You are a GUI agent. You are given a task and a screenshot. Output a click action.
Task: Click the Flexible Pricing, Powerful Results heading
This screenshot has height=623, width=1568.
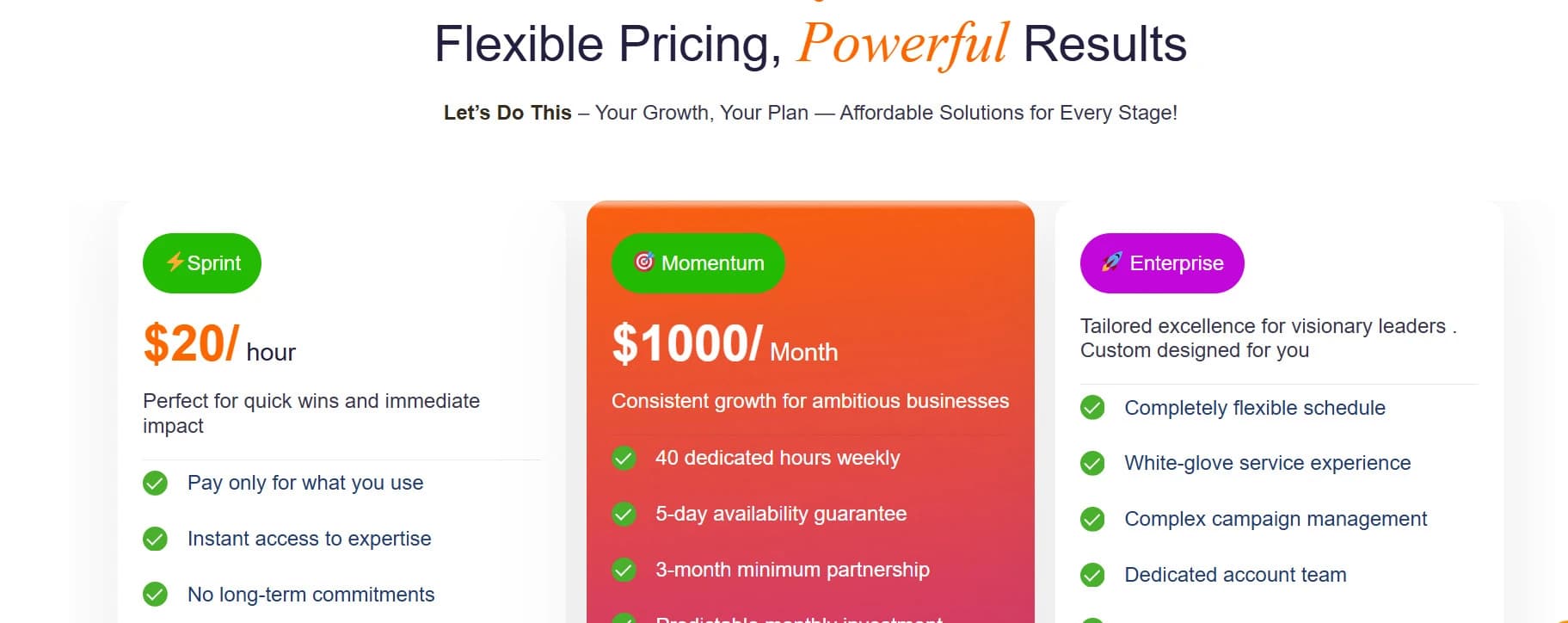tap(810, 44)
